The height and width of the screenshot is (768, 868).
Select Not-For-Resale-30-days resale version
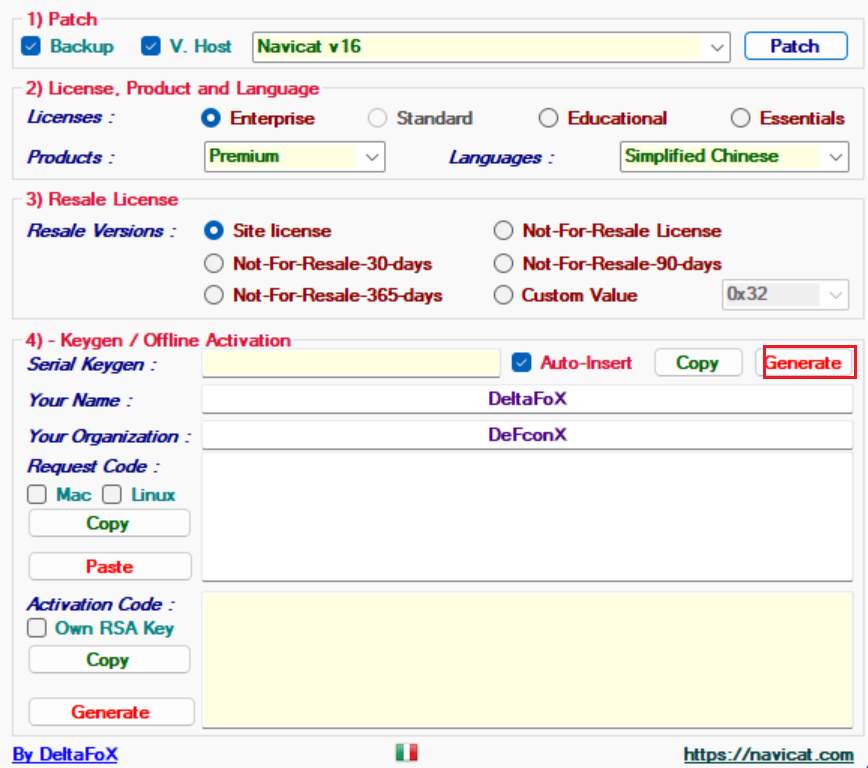coord(213,264)
